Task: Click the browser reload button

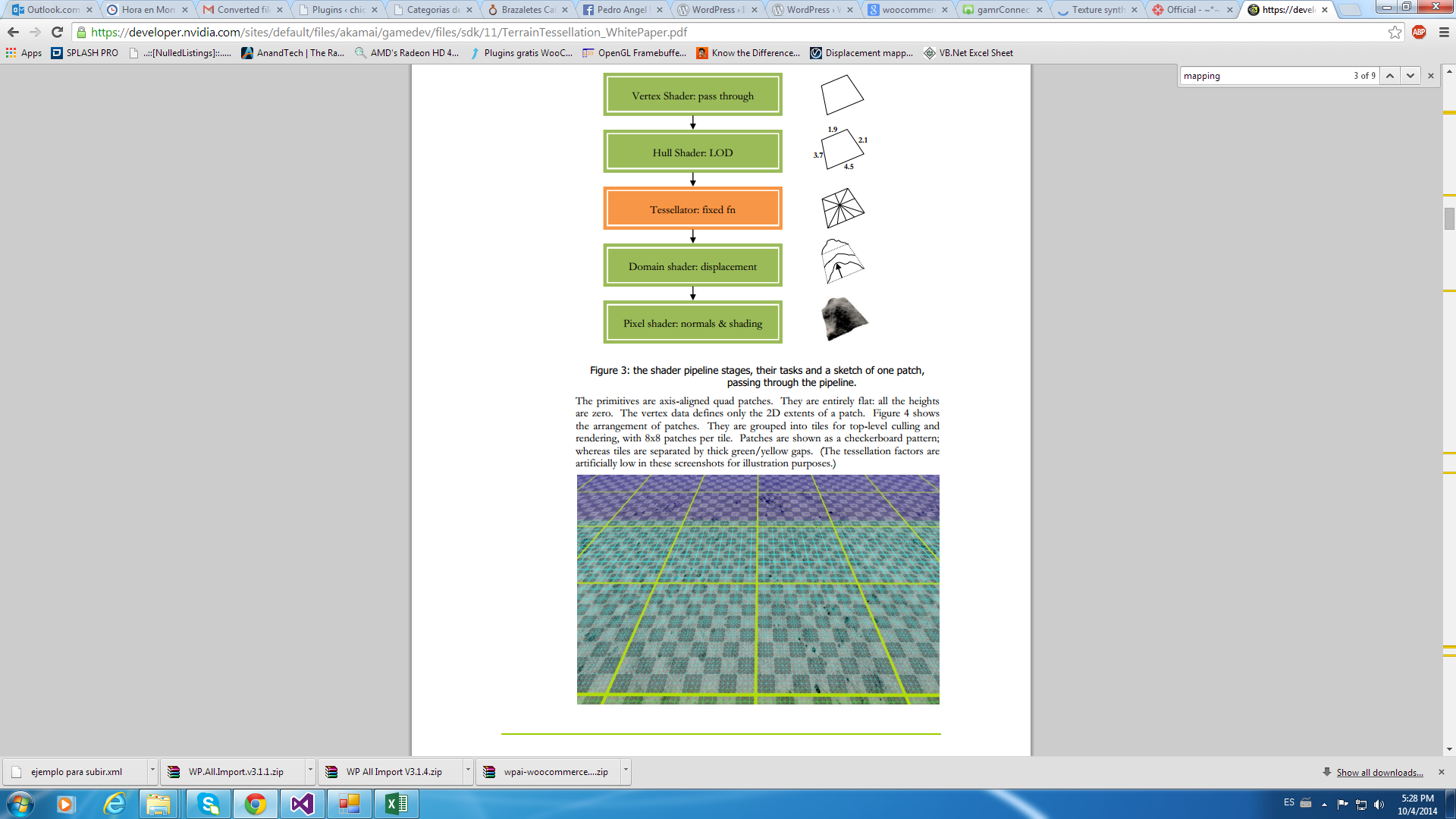Action: [x=57, y=32]
